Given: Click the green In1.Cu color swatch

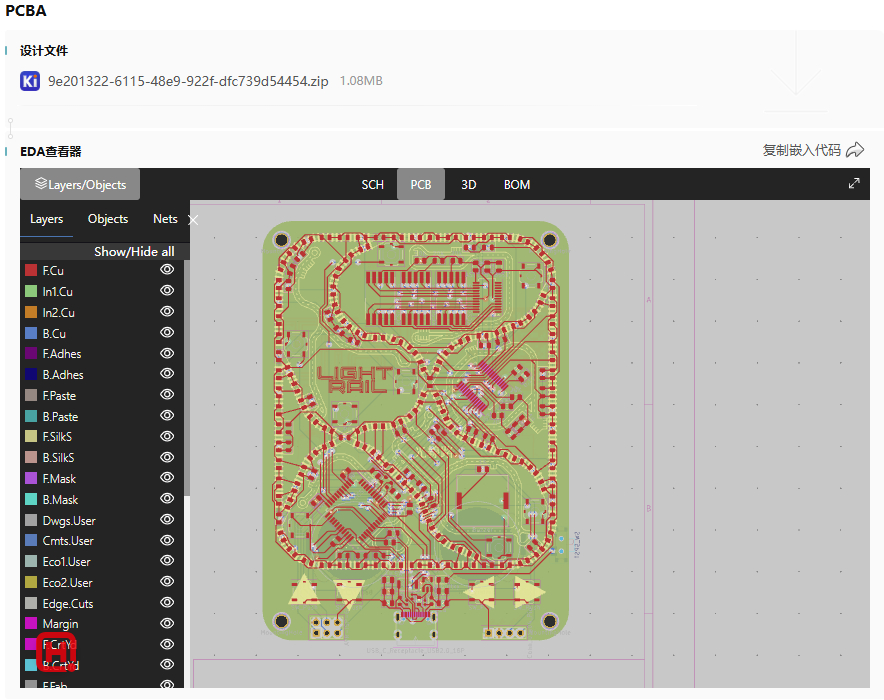Looking at the screenshot, I should pyautogui.click(x=31, y=291).
